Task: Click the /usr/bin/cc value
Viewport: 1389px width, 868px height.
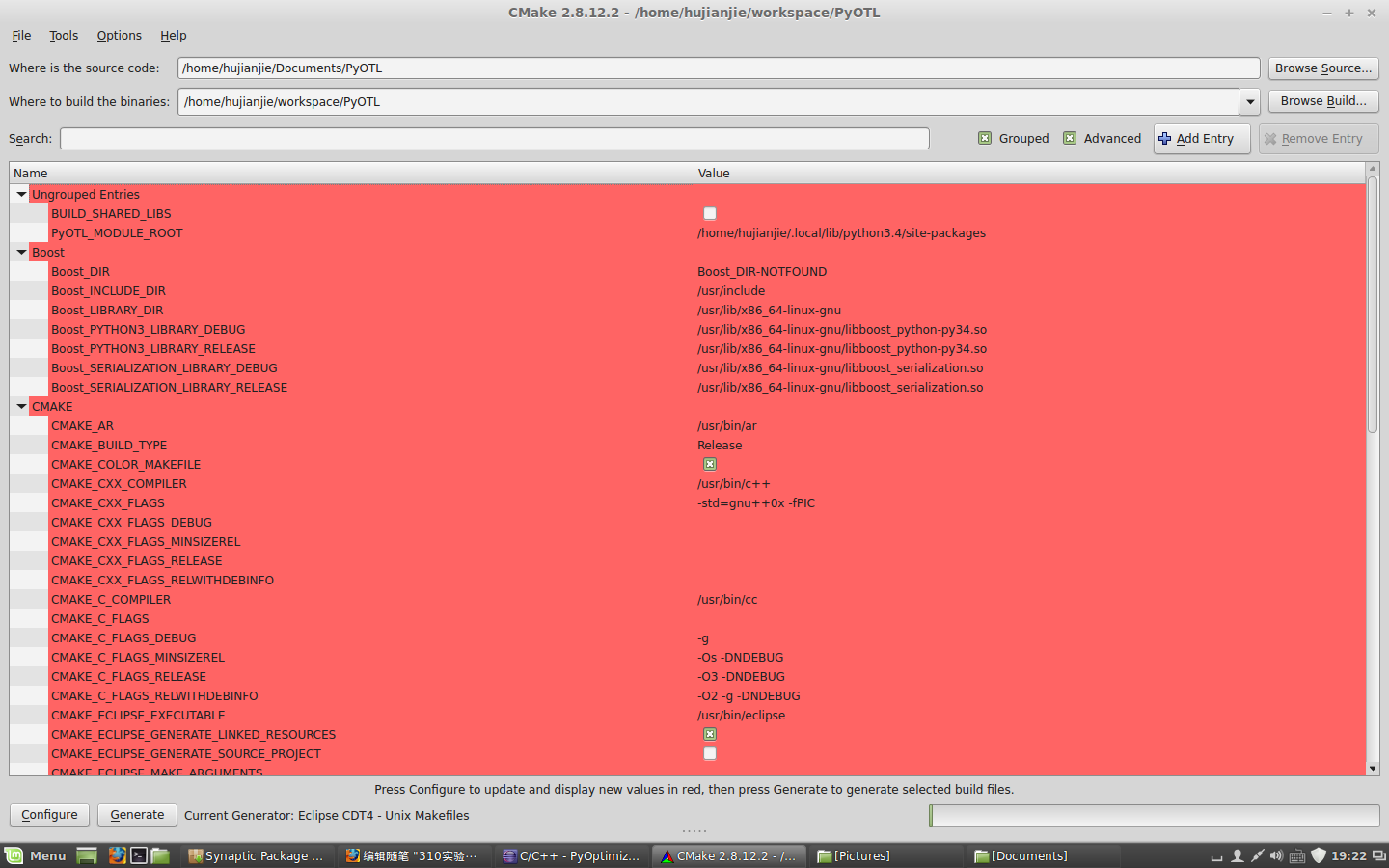Action: 727,600
